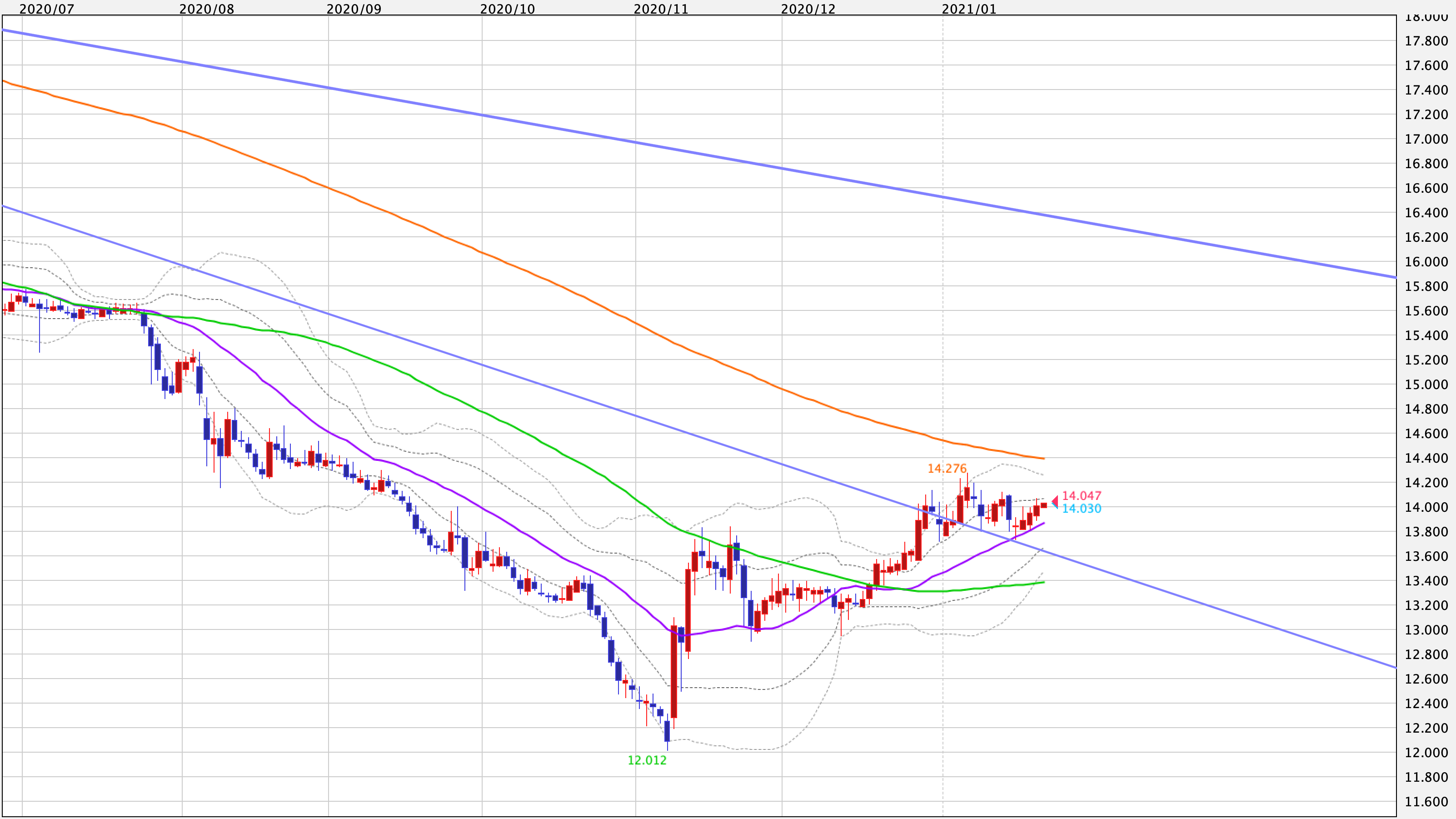The width and height of the screenshot is (1456, 819).
Task: Click the 17.000 price axis label
Action: 1426,139
